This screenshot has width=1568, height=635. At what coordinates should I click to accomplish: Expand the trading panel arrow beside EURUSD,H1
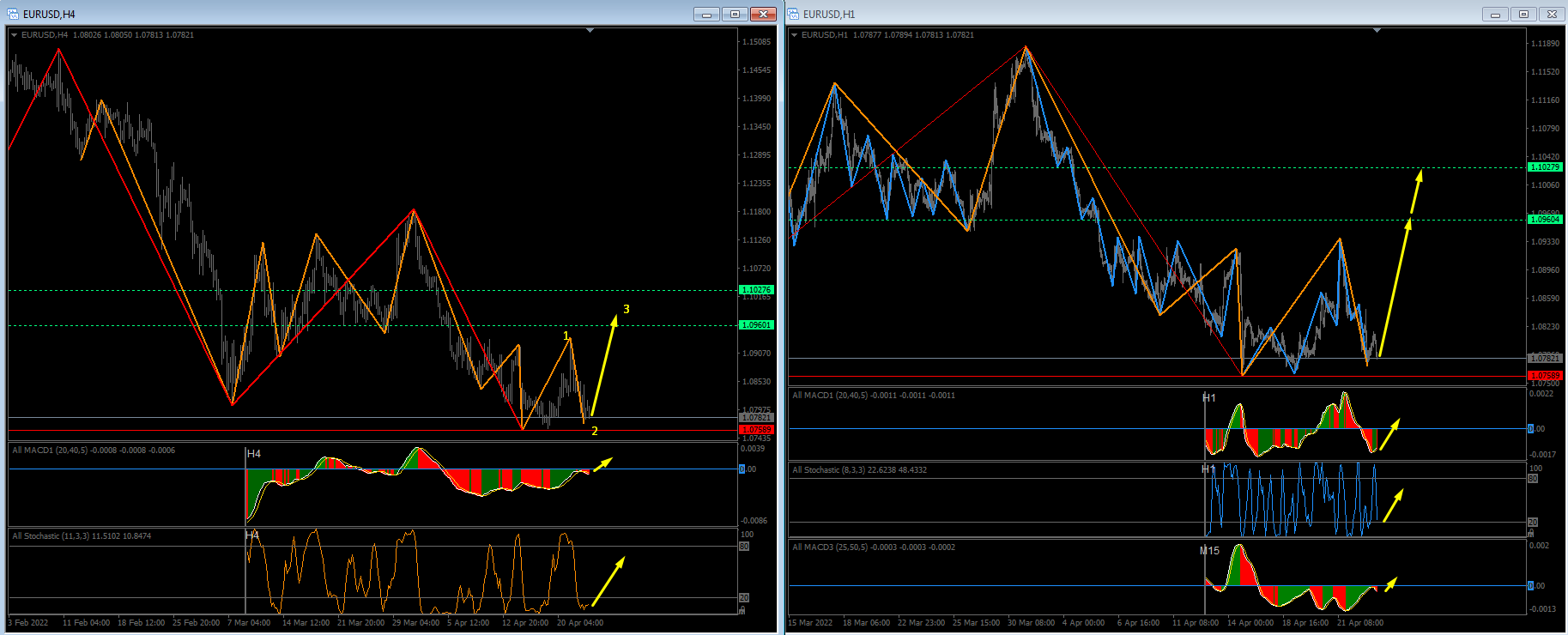794,35
